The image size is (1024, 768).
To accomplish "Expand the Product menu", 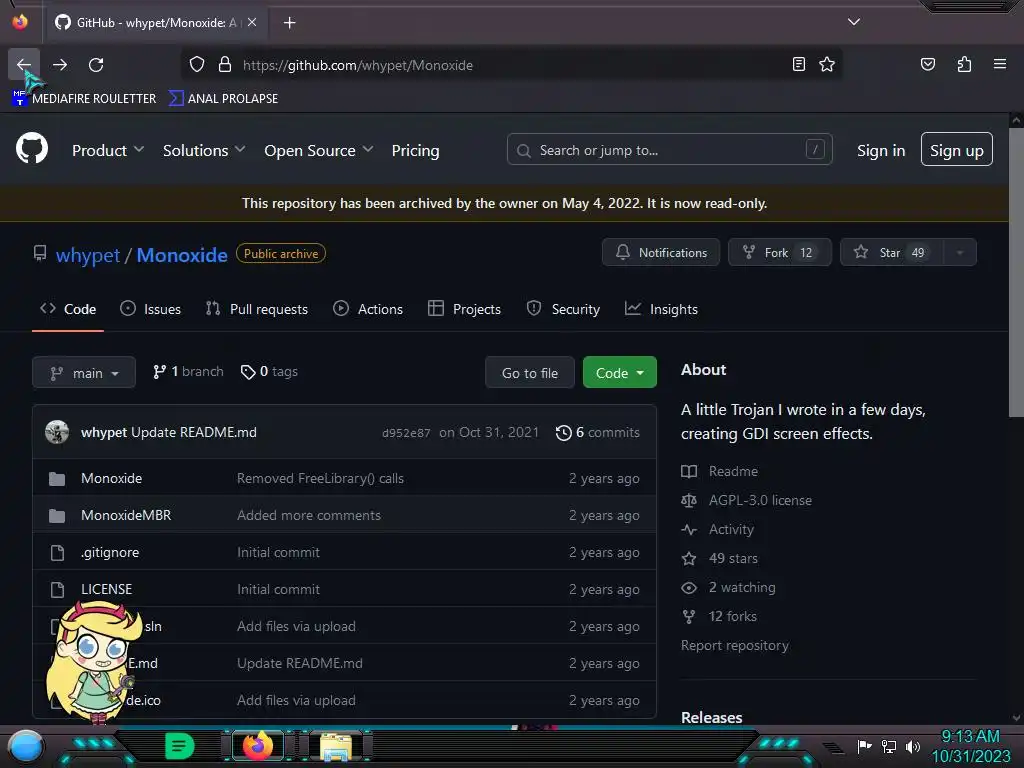I will (x=108, y=151).
